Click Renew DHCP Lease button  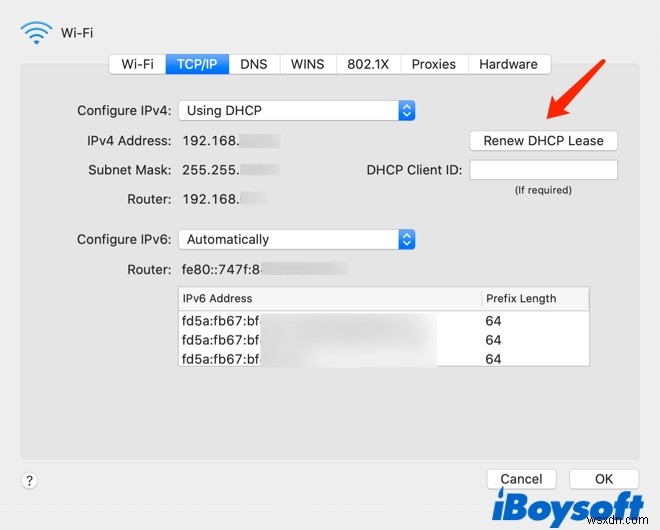(543, 141)
